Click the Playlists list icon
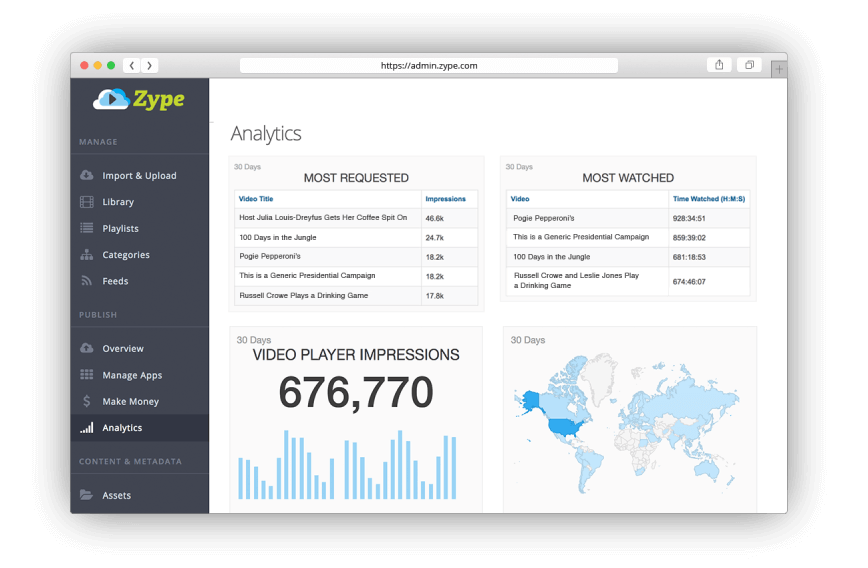 click(87, 228)
